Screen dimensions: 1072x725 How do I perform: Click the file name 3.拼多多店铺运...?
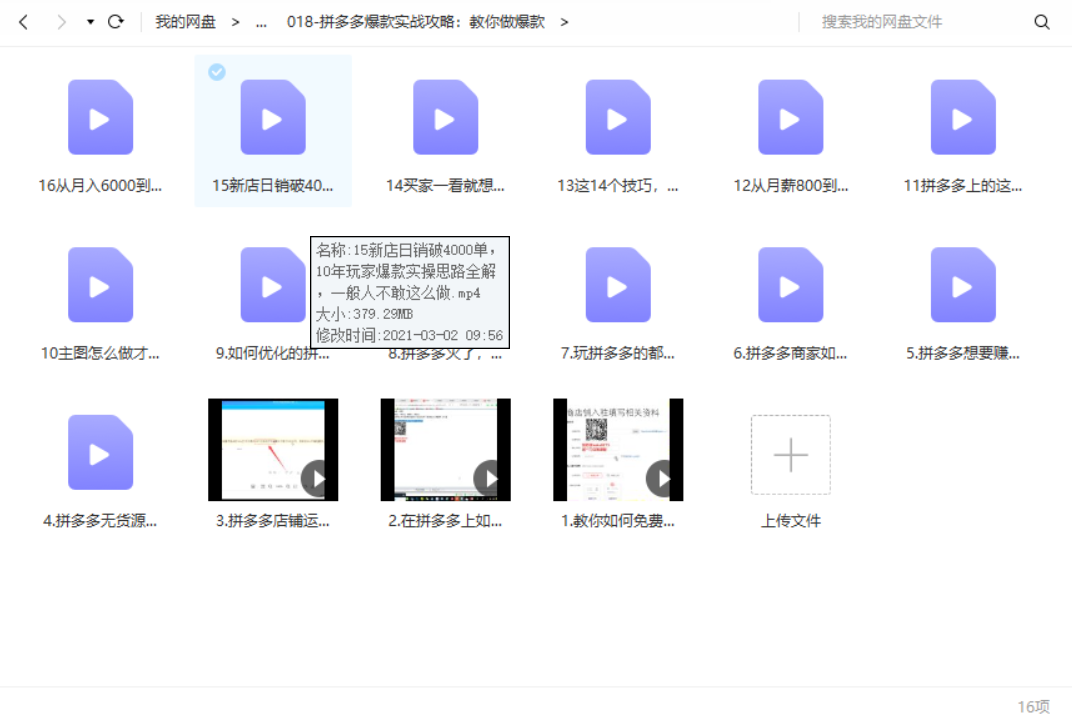[273, 520]
